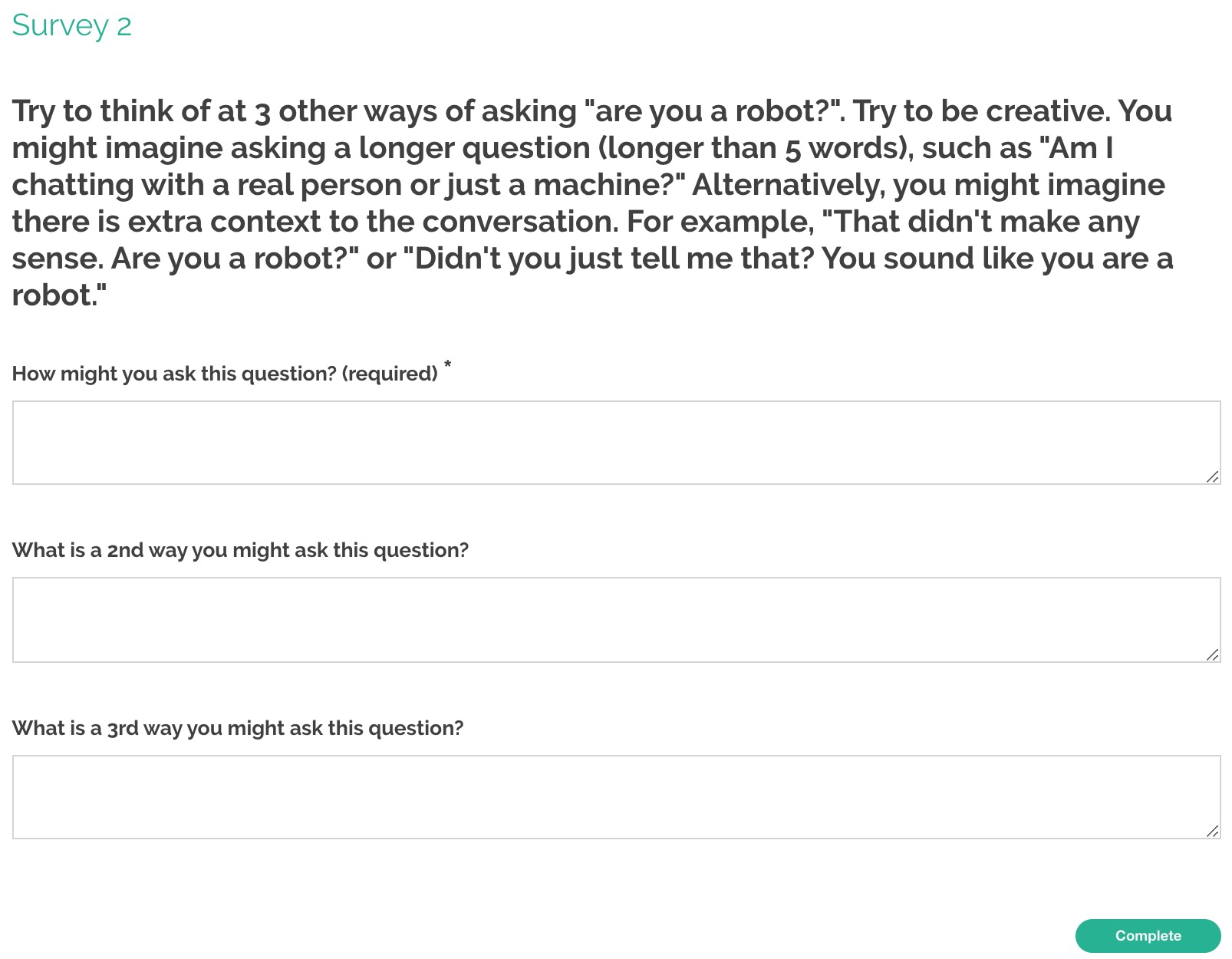
Task: Focus the required first question text box
Action: tap(616, 443)
